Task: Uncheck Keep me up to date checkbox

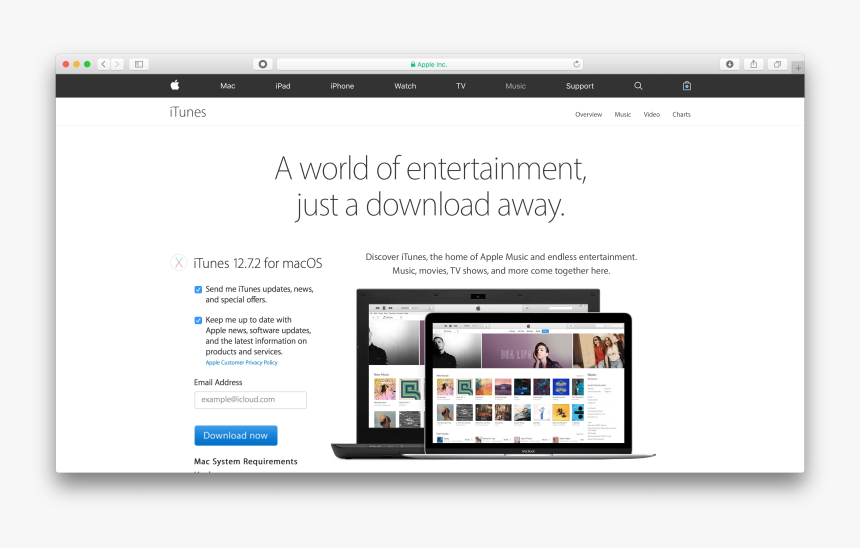Action: tap(198, 320)
